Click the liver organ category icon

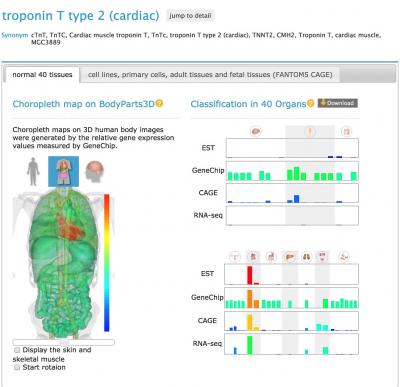click(x=290, y=257)
